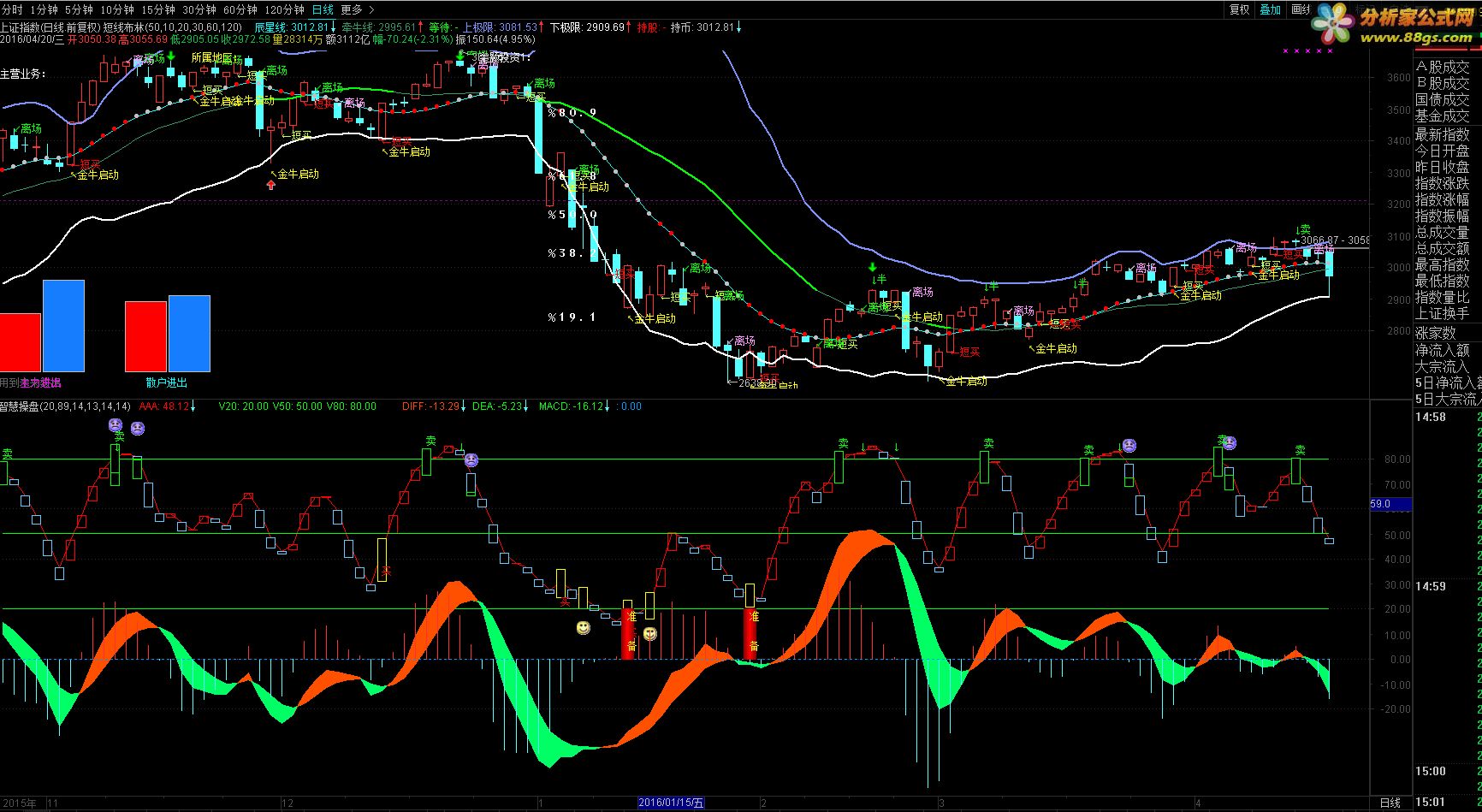Click the second sad face icon near 11月
The width and height of the screenshot is (1482, 812).
[x=138, y=429]
